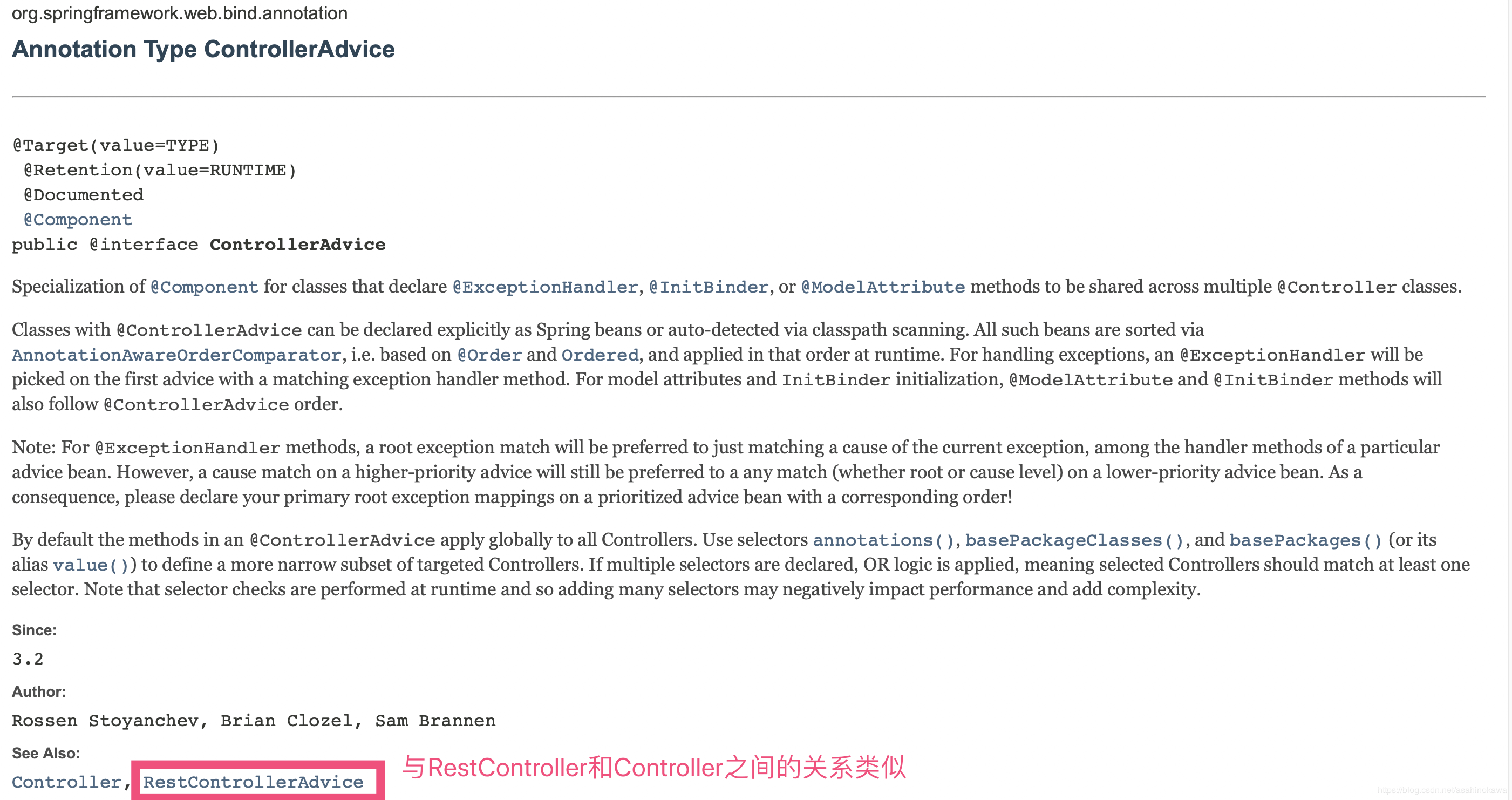1512x800 pixels.
Task: Click the red Chinese annotation about RestController
Action: 654,768
